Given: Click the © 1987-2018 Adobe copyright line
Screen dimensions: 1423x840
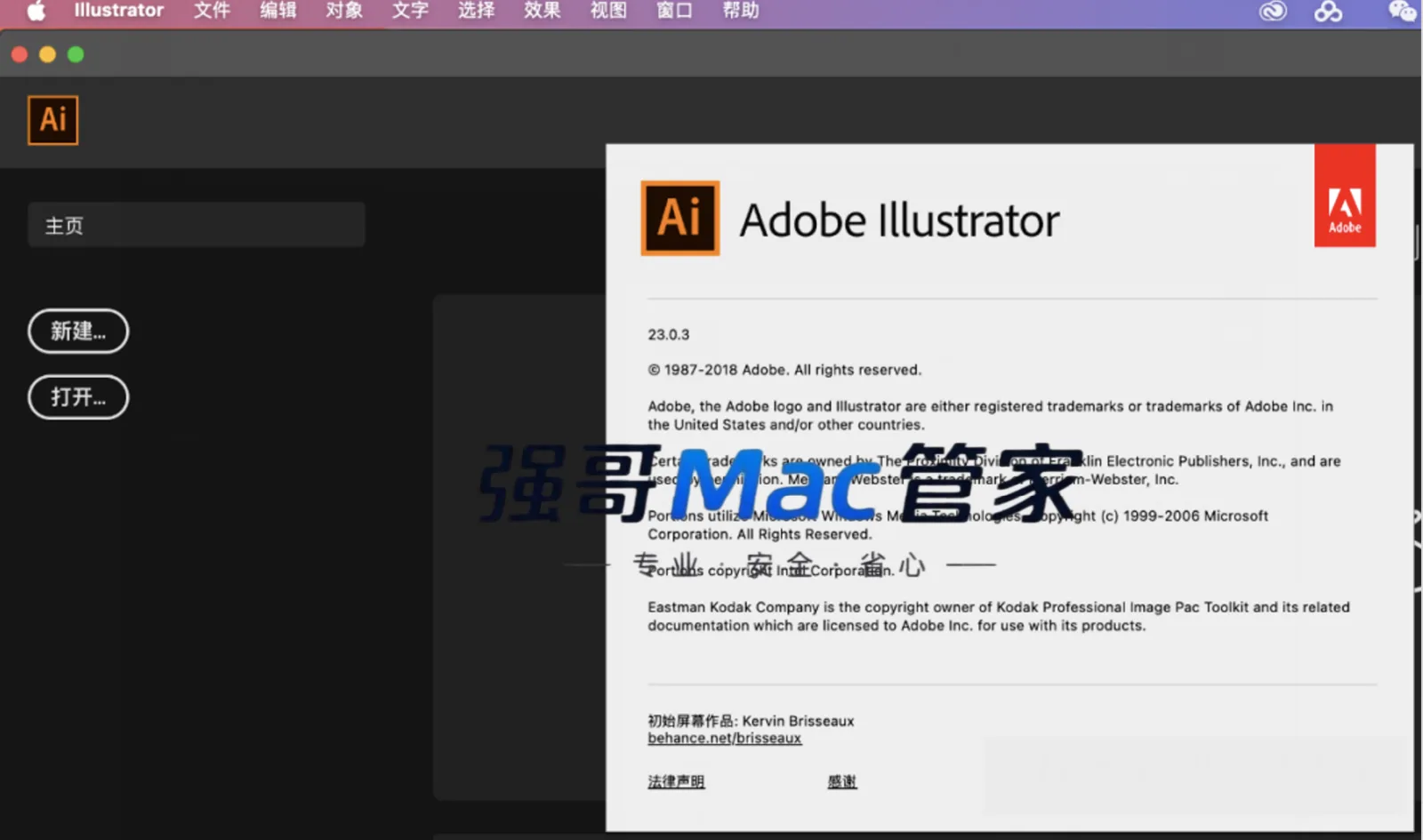Looking at the screenshot, I should [x=784, y=370].
